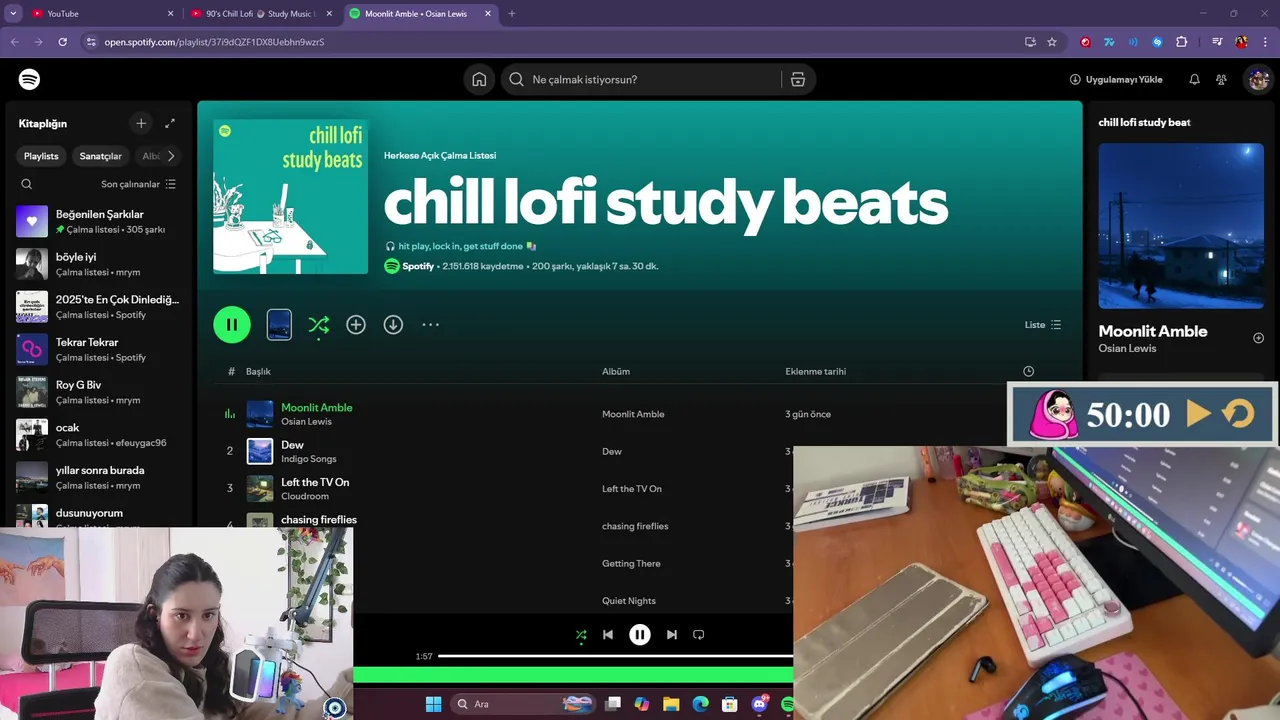Open the blue sound waves browser extension

pyautogui.click(x=1133, y=42)
